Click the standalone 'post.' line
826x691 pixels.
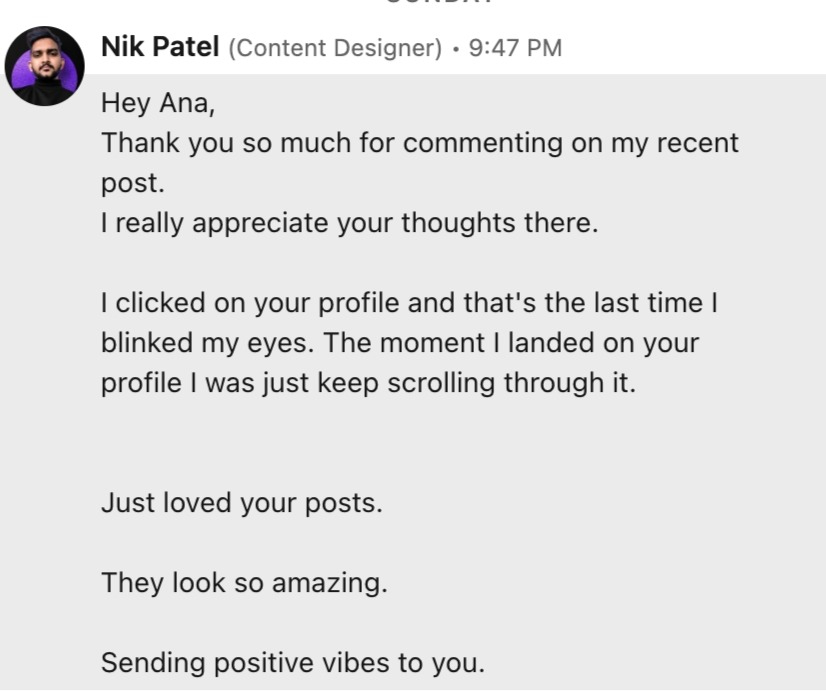click(x=133, y=183)
